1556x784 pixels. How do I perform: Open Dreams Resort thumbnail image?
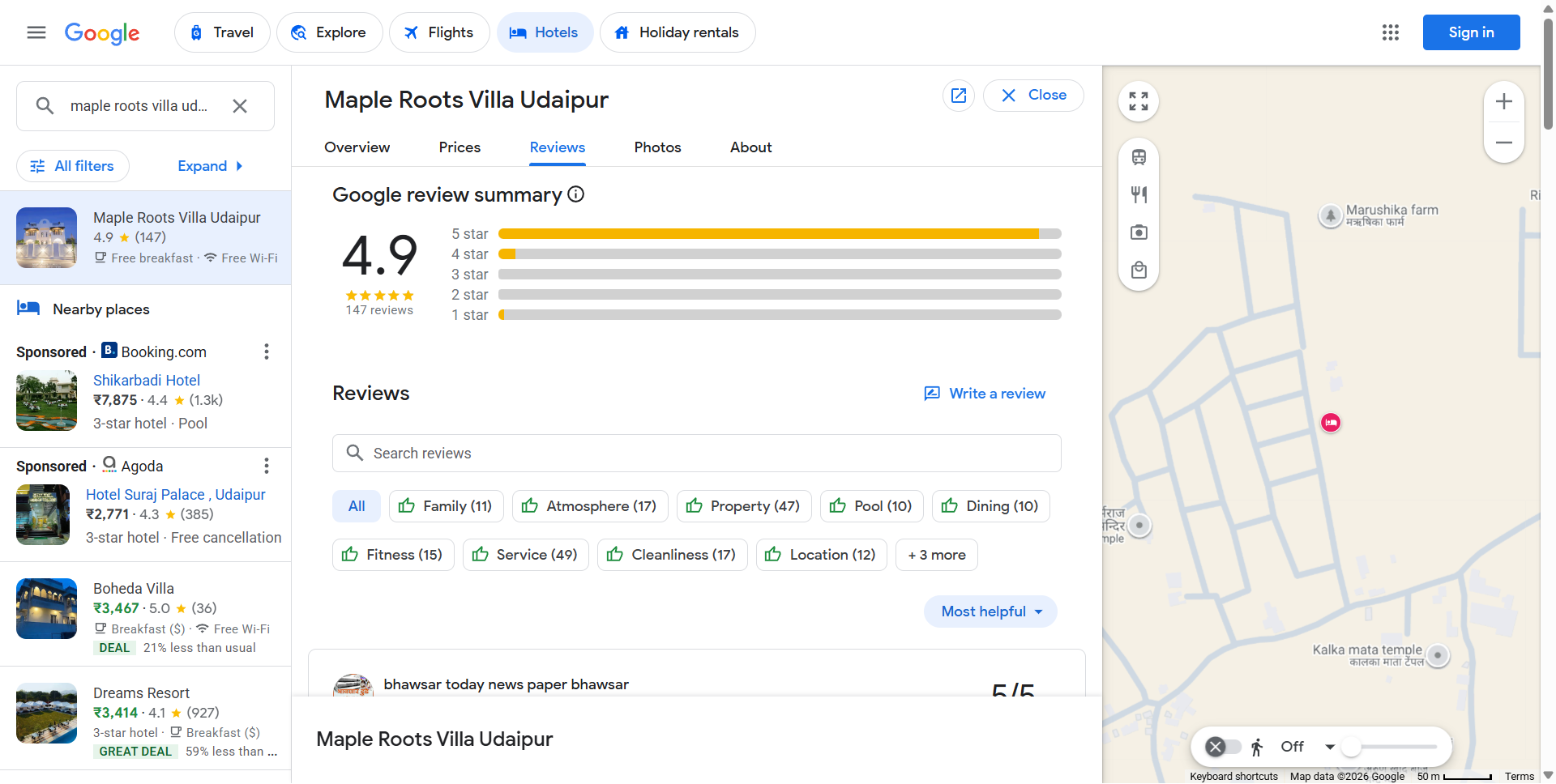tap(47, 714)
